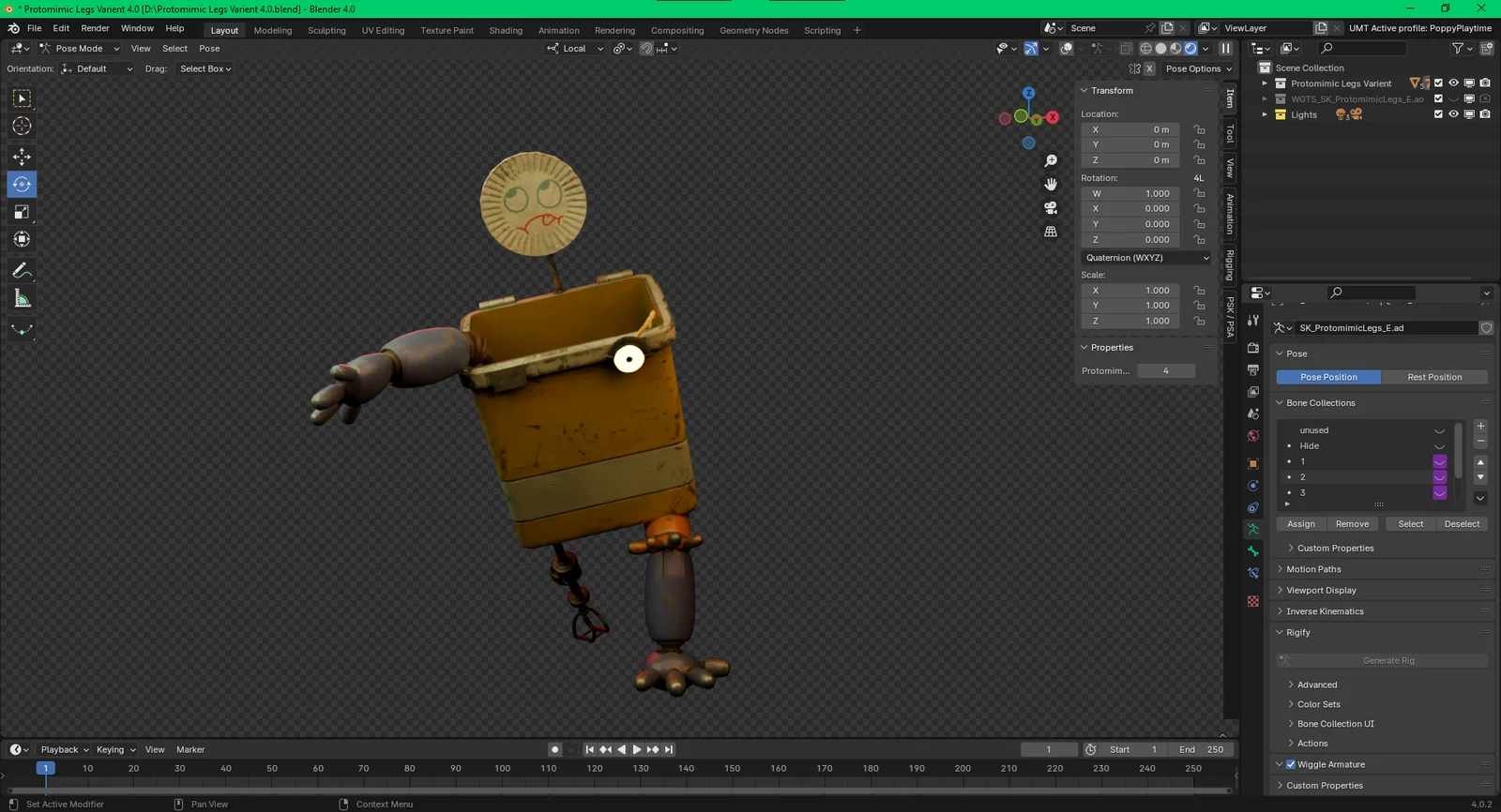This screenshot has height=812, width=1501.
Task: Hide the Lights collection in viewport
Action: click(x=1453, y=114)
